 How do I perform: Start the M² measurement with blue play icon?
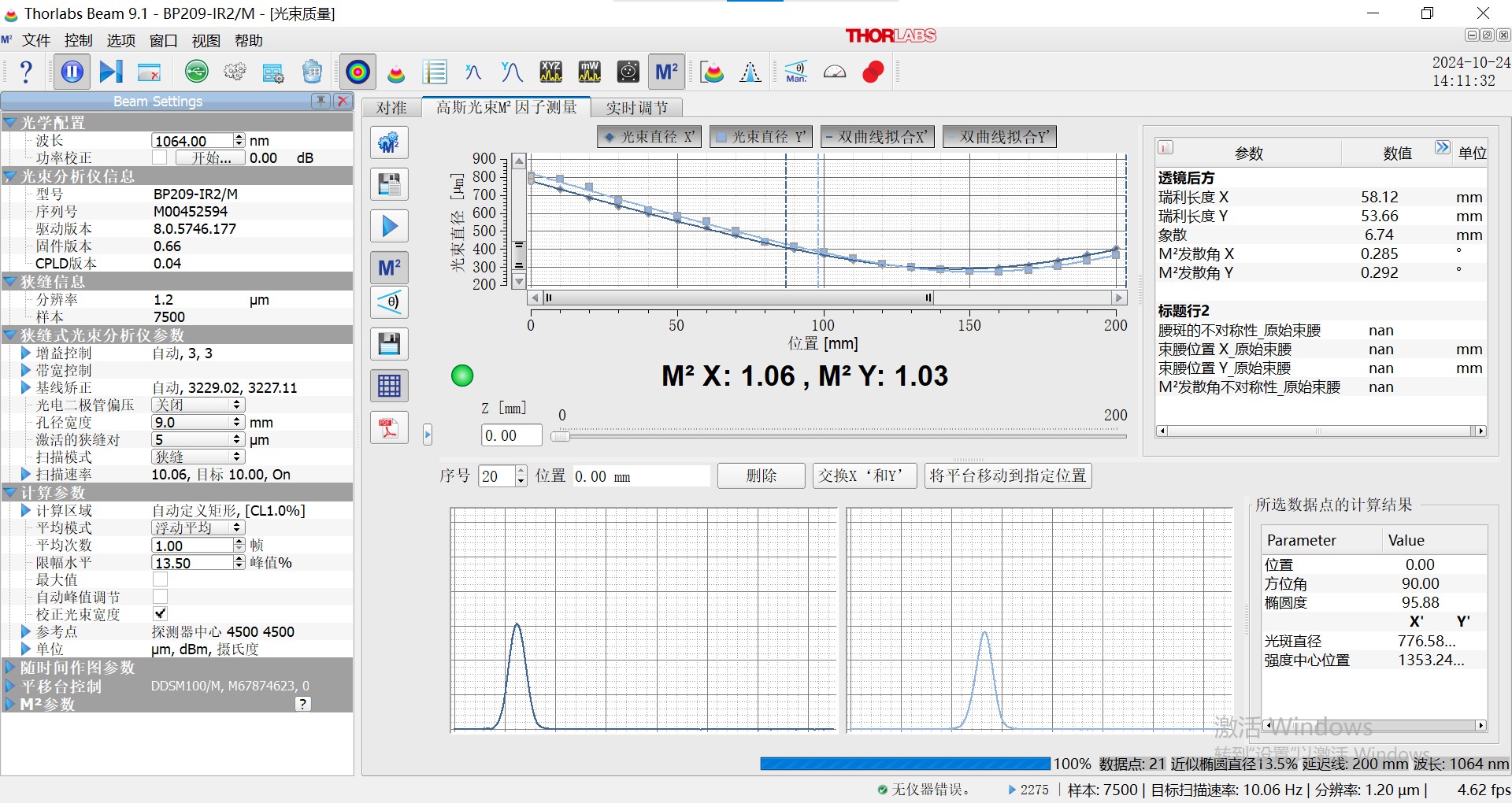pyautogui.click(x=390, y=227)
